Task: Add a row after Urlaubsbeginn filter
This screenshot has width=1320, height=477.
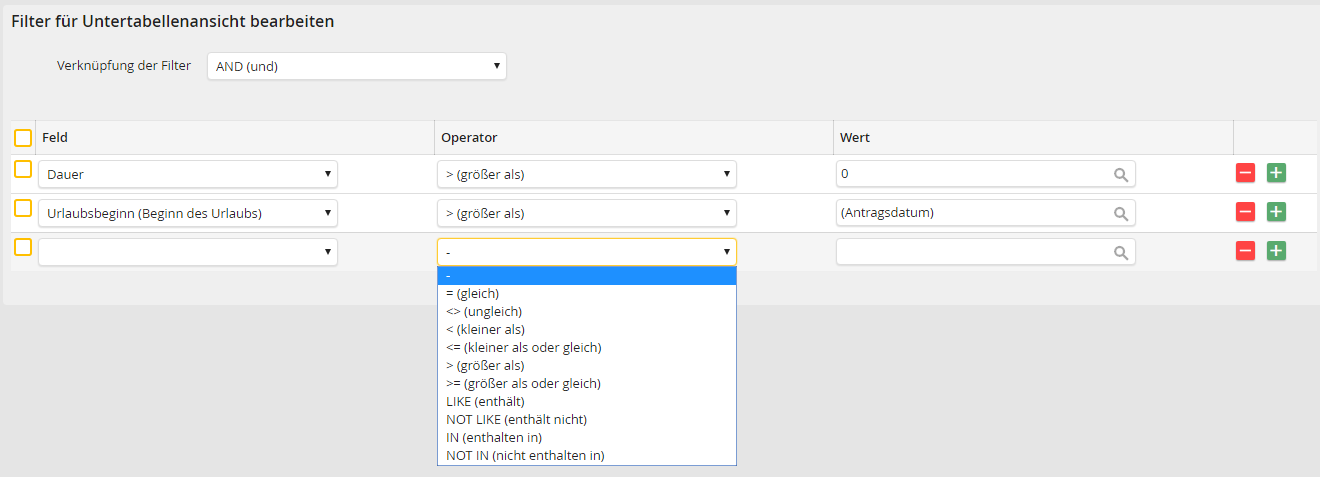Action: [1276, 212]
